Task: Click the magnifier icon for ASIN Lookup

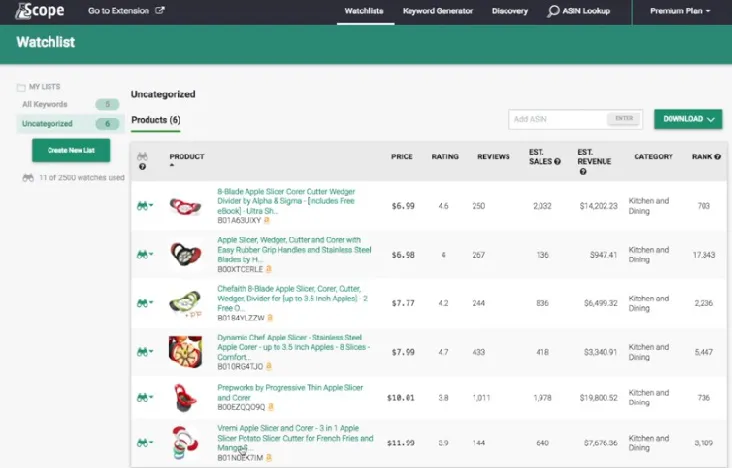Action: (x=554, y=12)
